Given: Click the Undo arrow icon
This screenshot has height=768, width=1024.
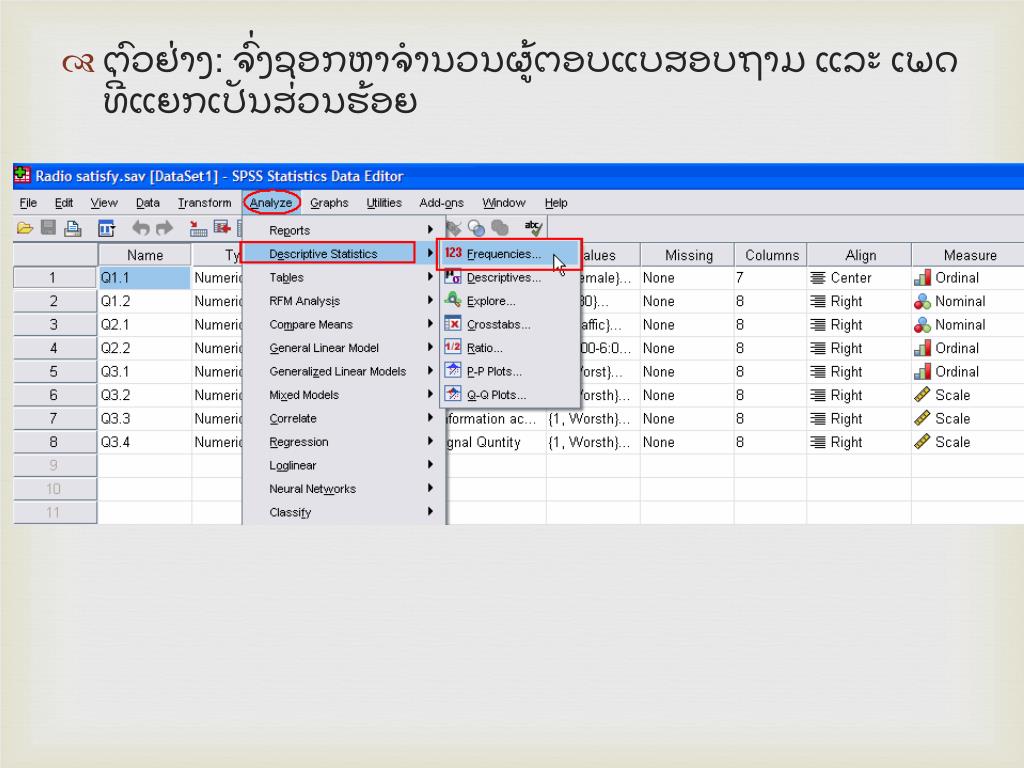Looking at the screenshot, I should point(140,228).
